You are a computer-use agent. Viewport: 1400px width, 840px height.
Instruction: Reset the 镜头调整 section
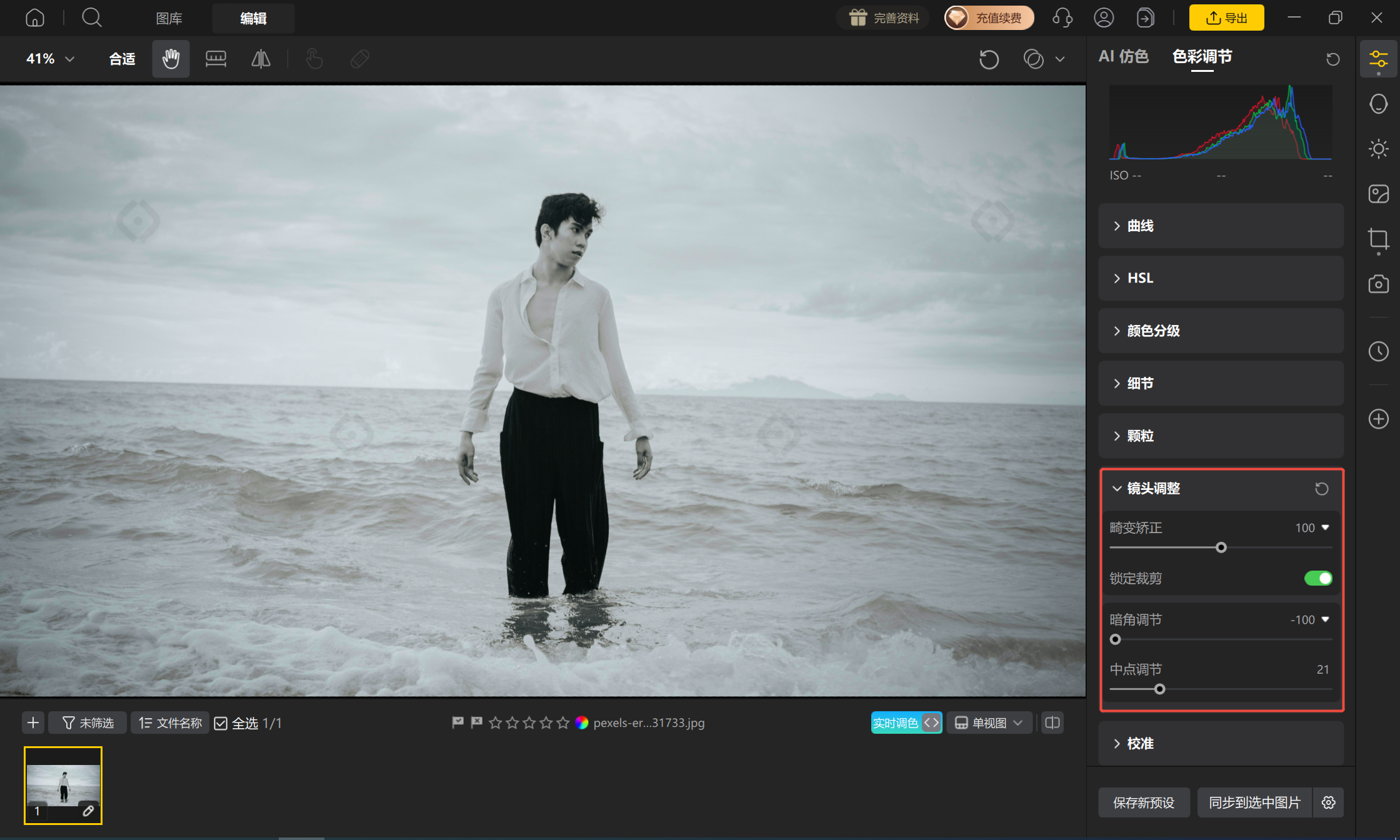tap(1321, 489)
